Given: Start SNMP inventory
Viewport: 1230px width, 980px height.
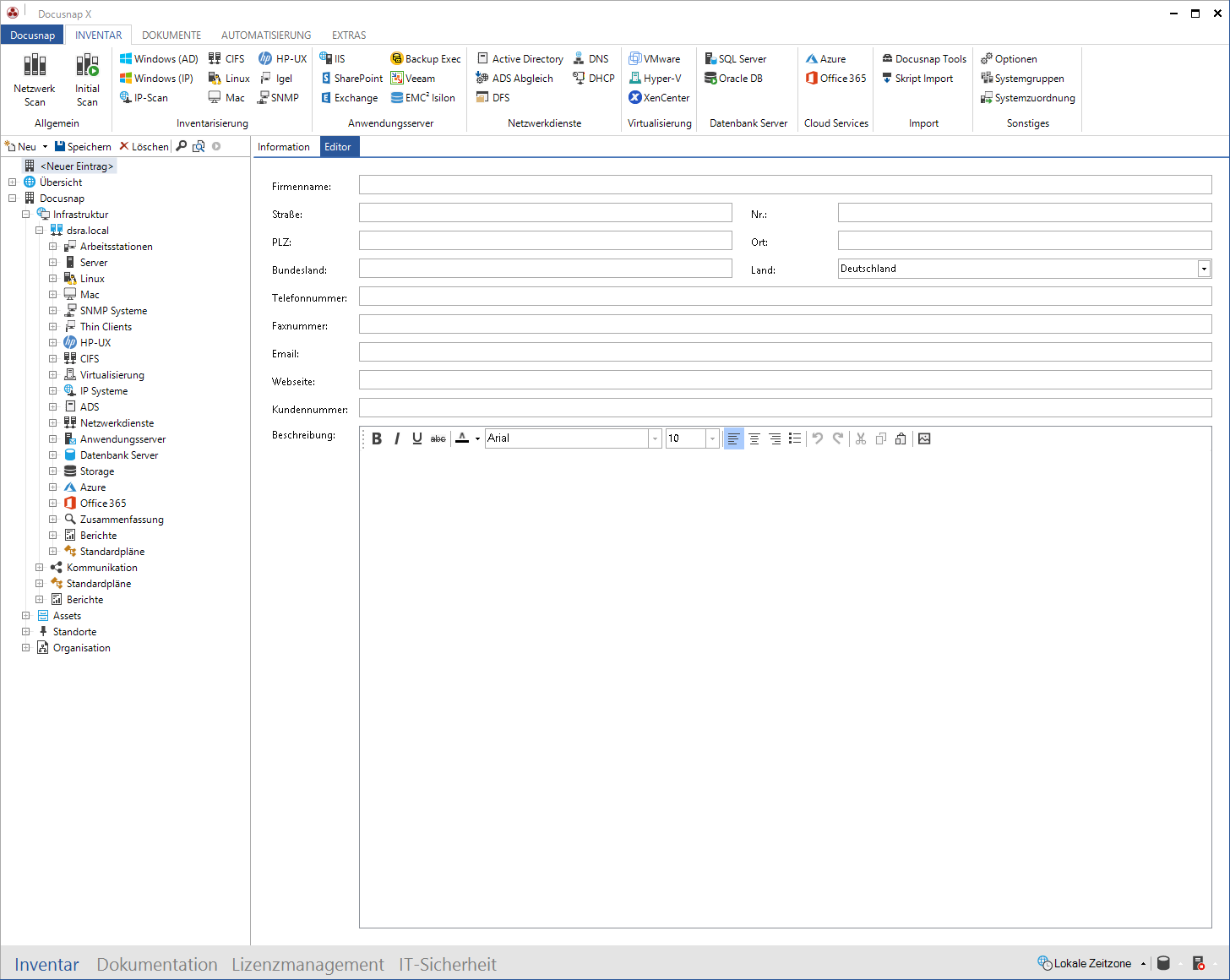Looking at the screenshot, I should (279, 98).
